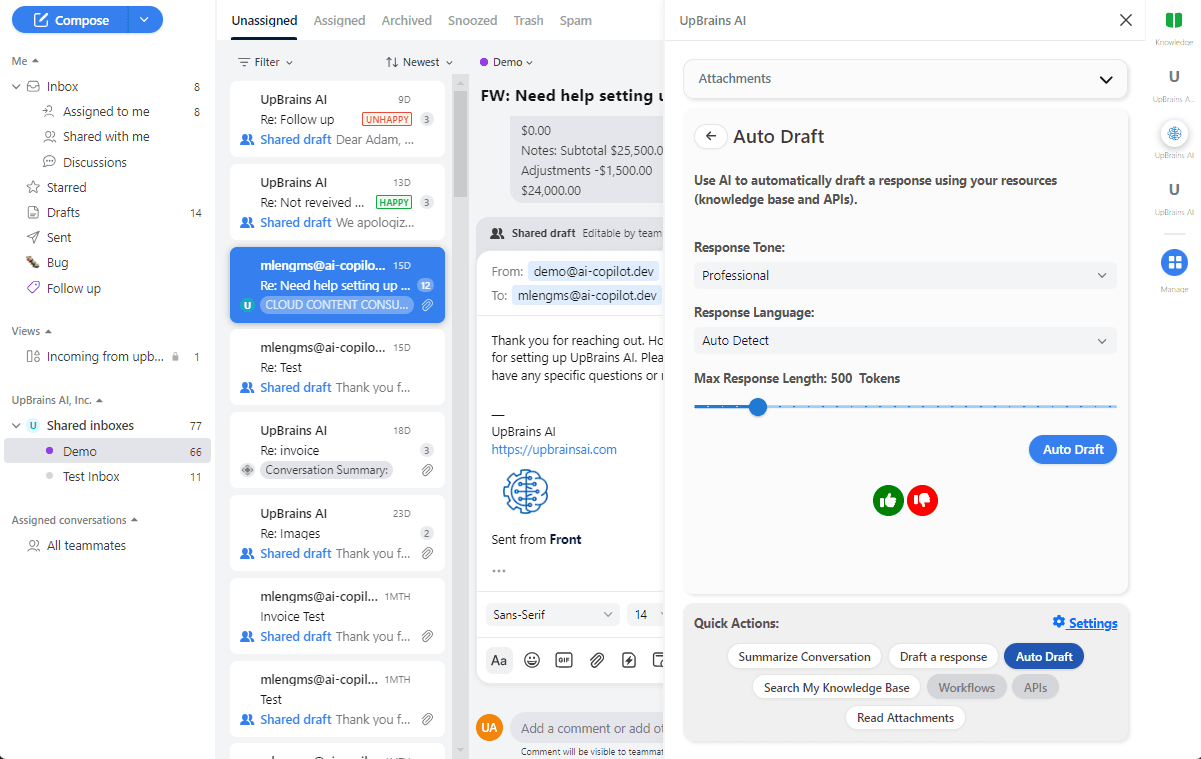Click Summarize Conversation quick action
The height and width of the screenshot is (759, 1201).
coord(804,657)
